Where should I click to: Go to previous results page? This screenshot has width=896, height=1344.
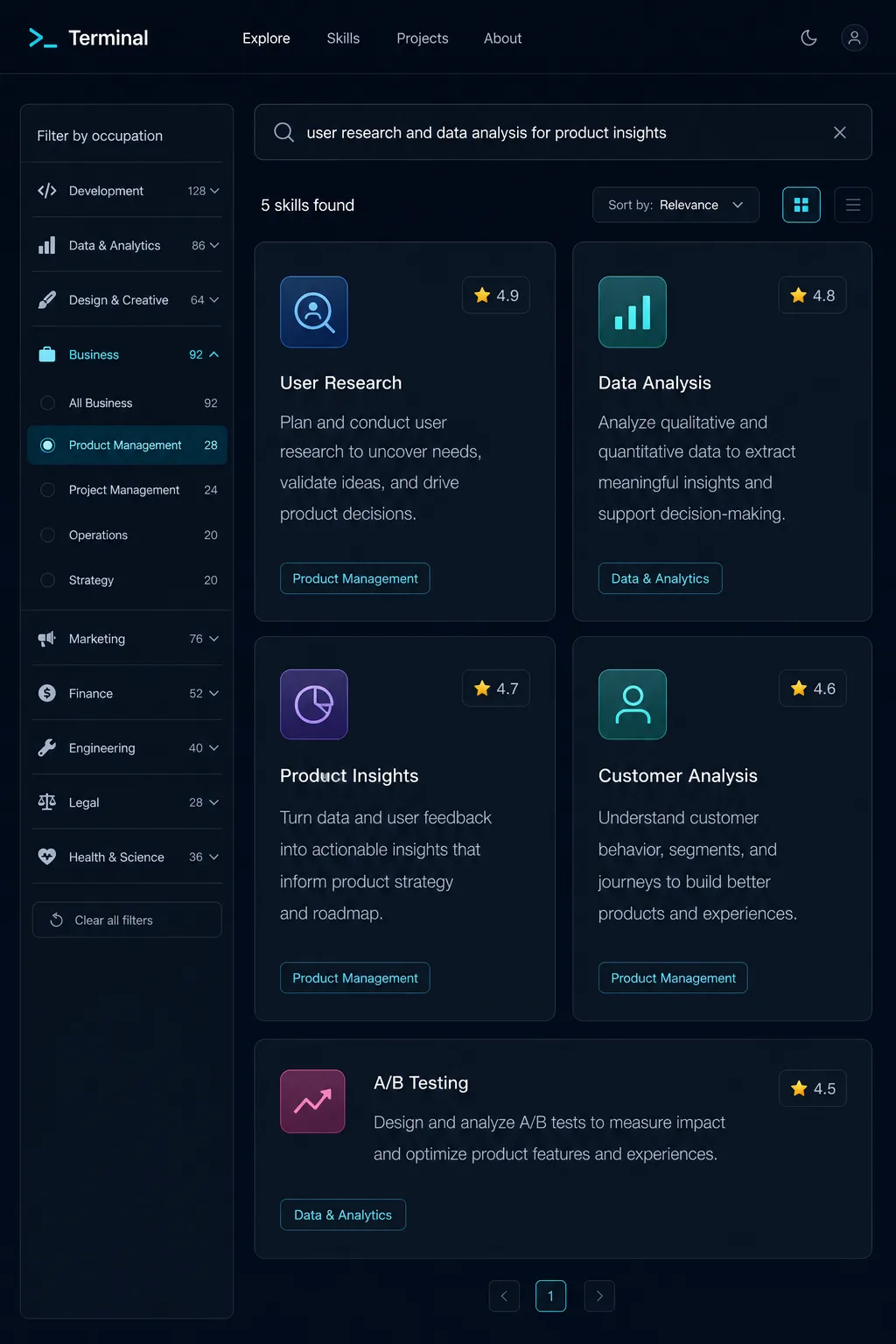[504, 1296]
